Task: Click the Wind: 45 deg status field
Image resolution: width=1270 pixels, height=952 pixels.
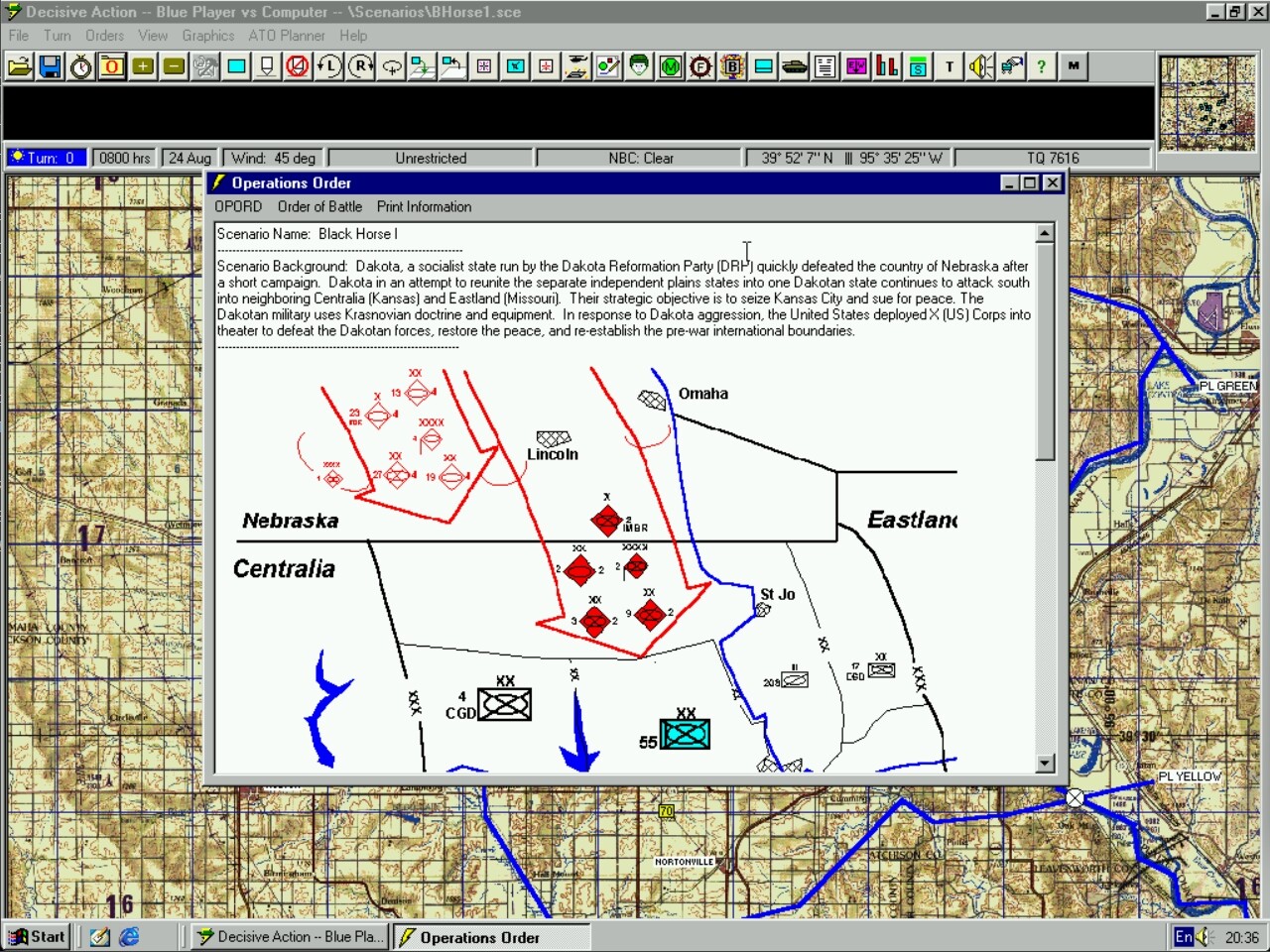Action: pos(273,158)
